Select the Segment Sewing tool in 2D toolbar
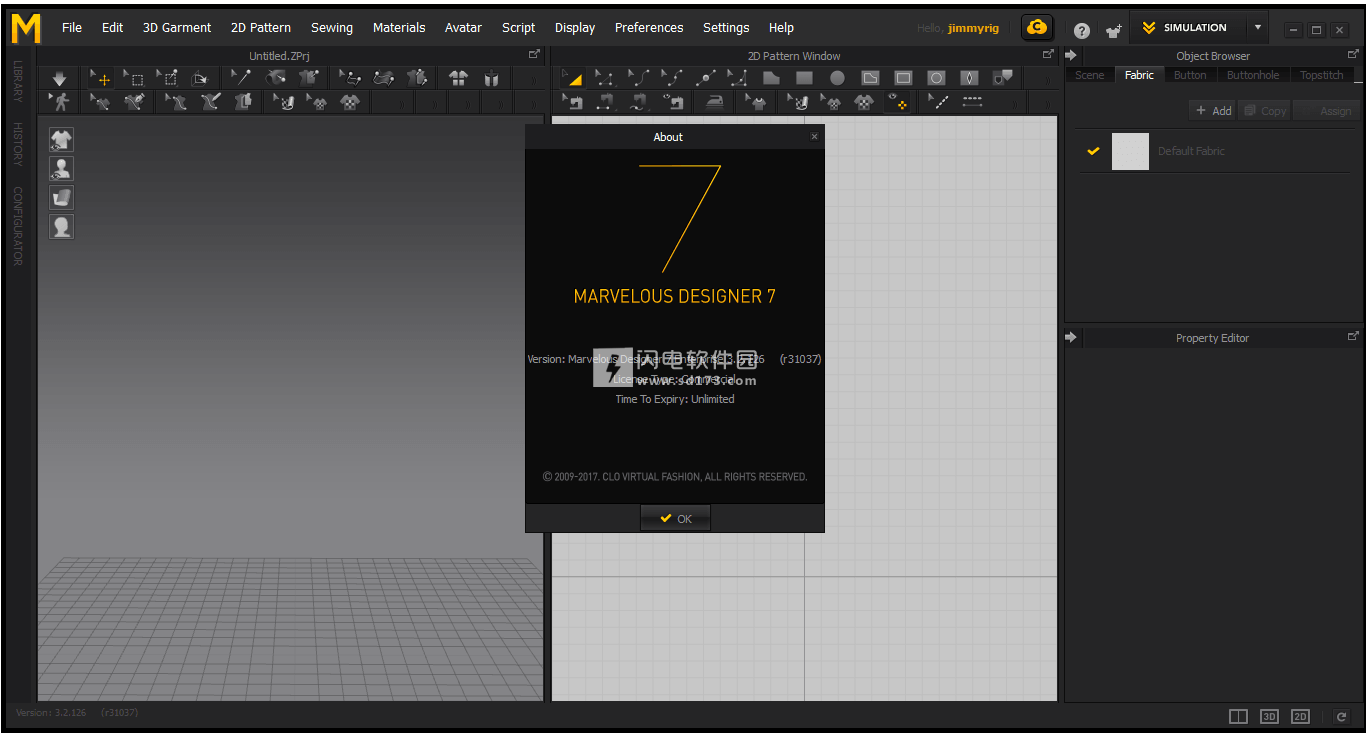Screen dimensions: 1366x734 click(605, 102)
